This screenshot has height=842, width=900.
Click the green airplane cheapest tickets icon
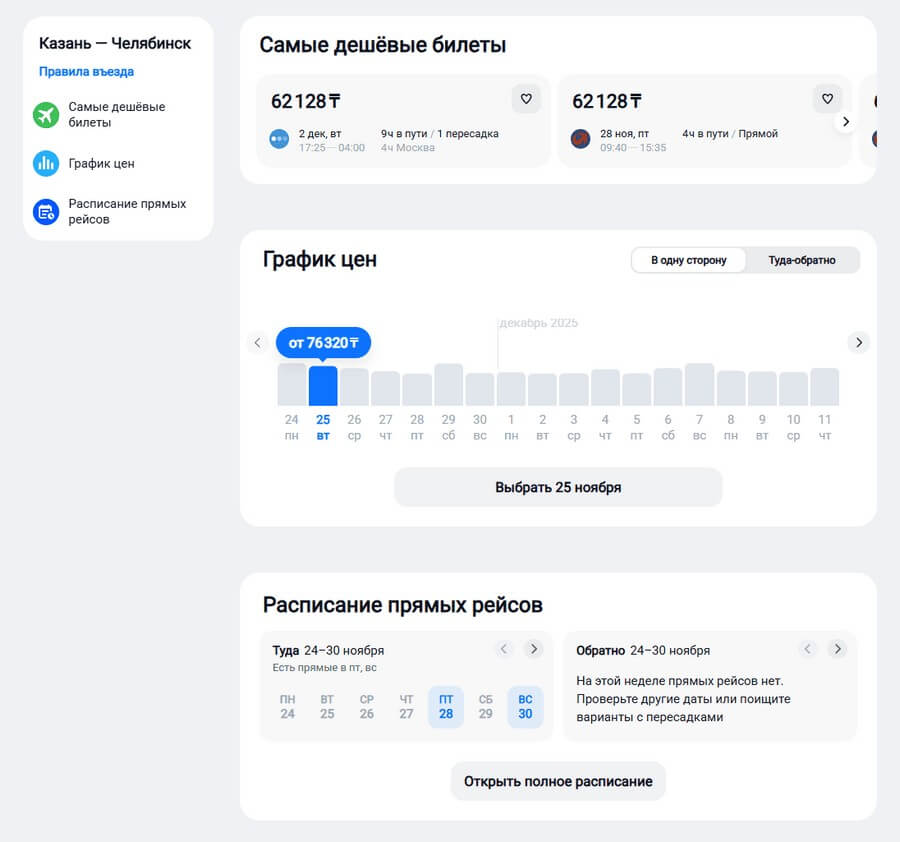46,115
